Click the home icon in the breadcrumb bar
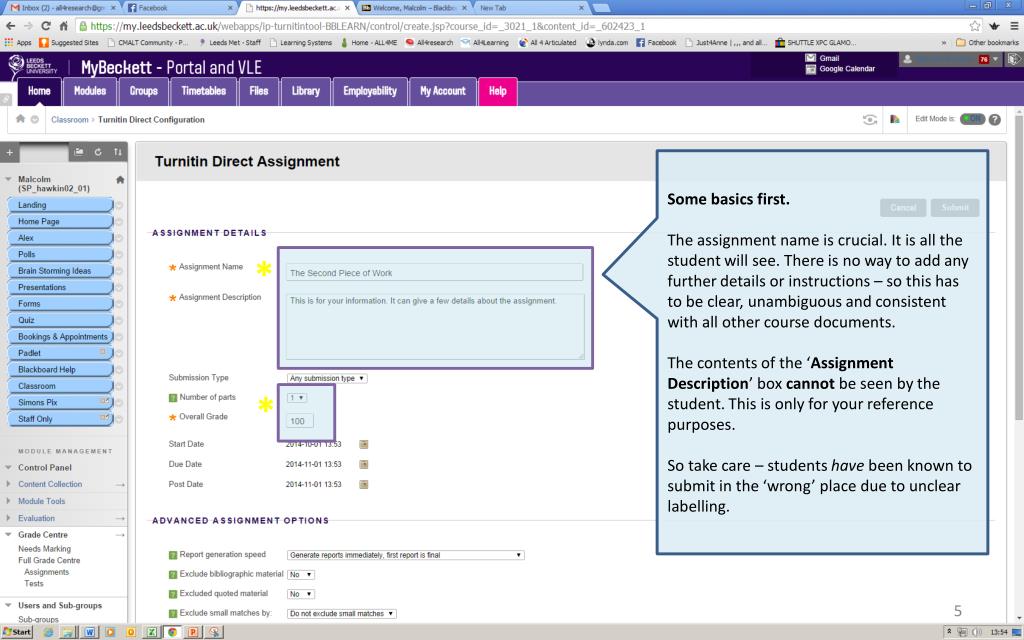 (20, 119)
